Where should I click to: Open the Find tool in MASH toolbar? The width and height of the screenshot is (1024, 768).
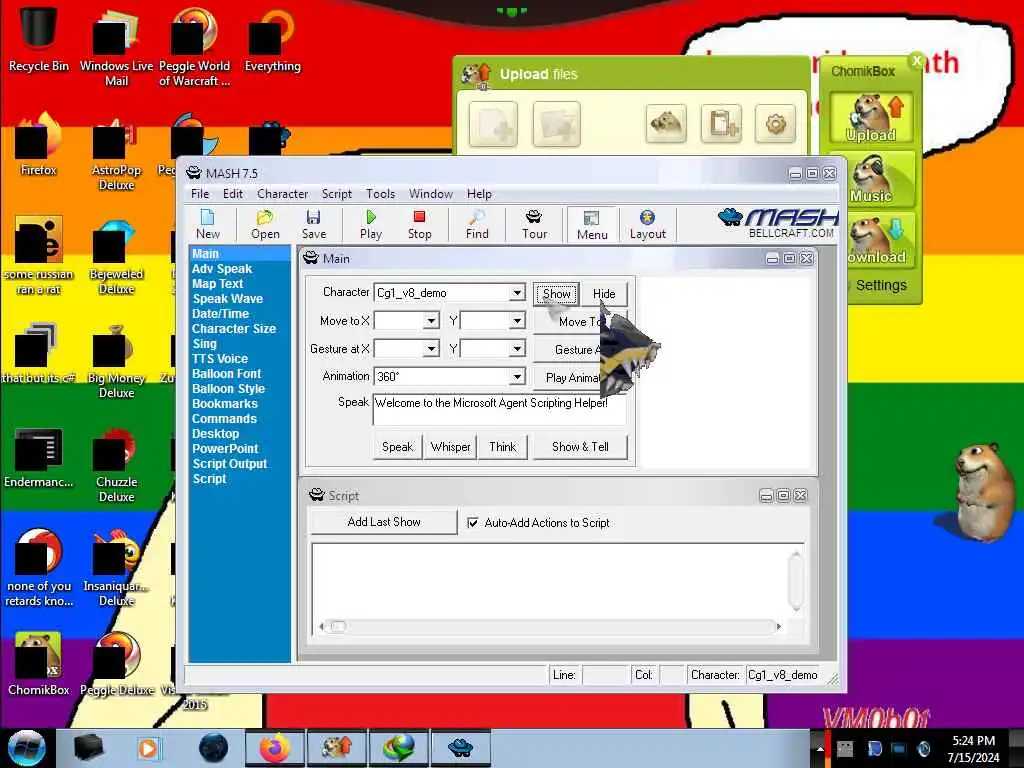477,225
